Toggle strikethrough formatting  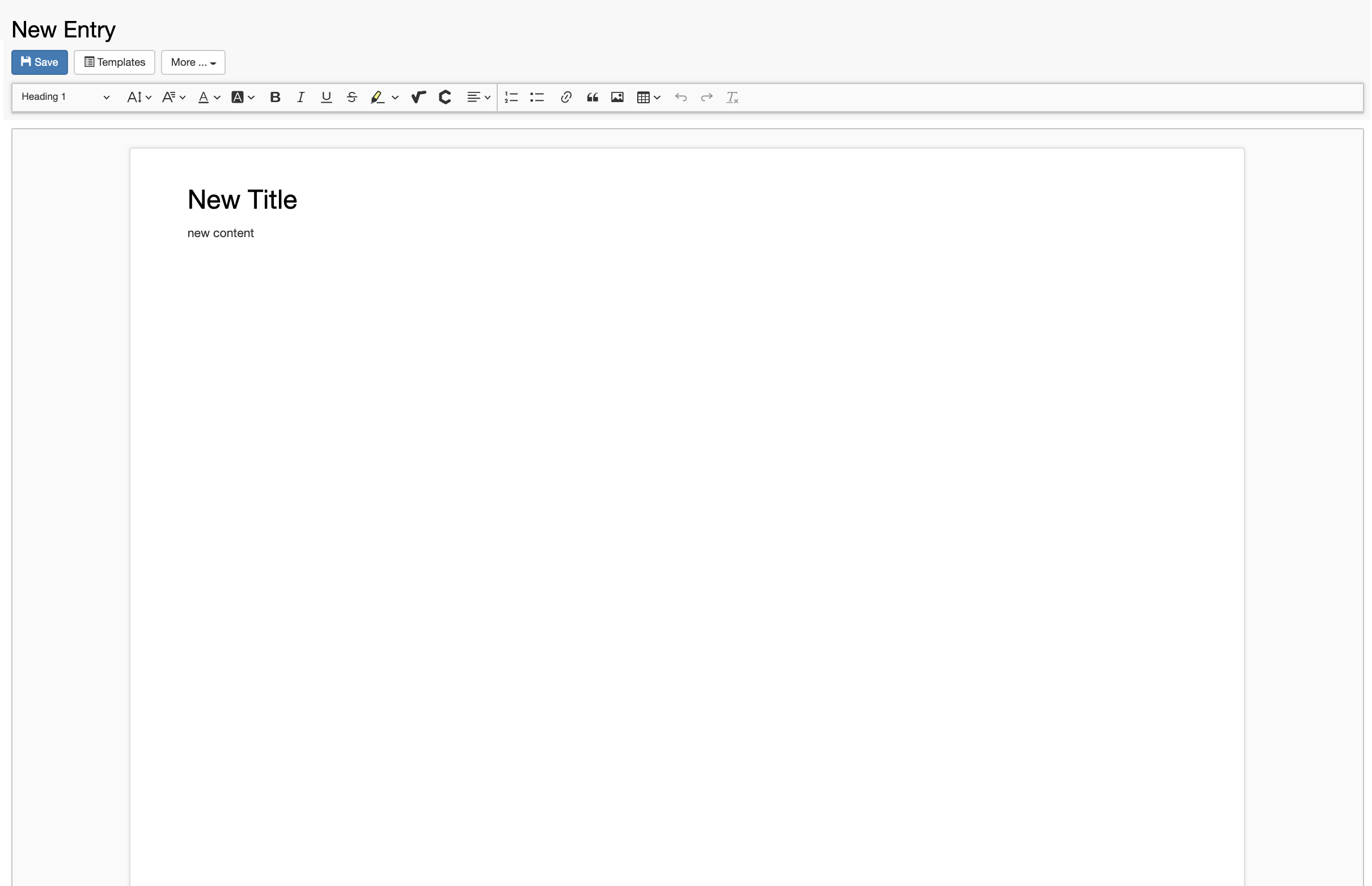pyautogui.click(x=352, y=97)
